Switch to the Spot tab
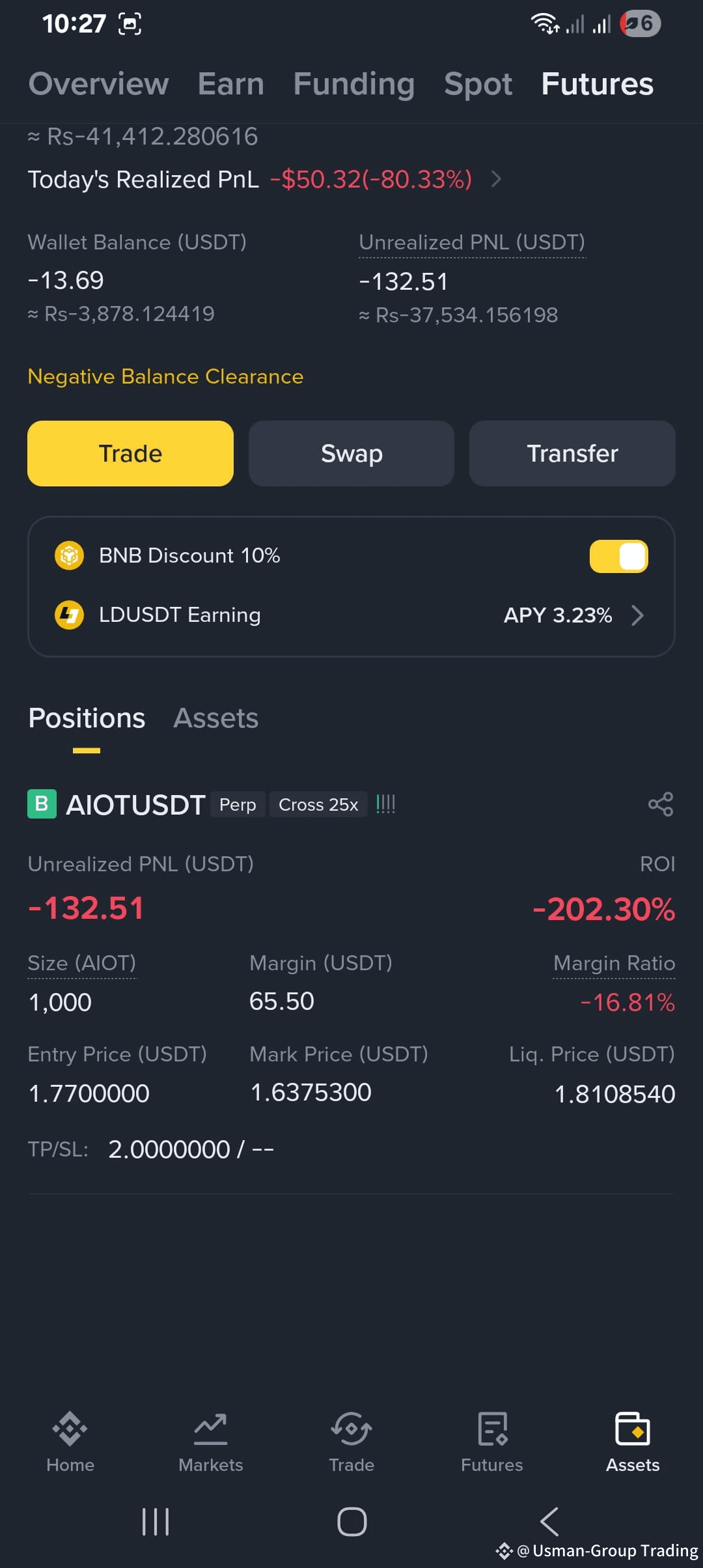703x1568 pixels. pos(478,84)
